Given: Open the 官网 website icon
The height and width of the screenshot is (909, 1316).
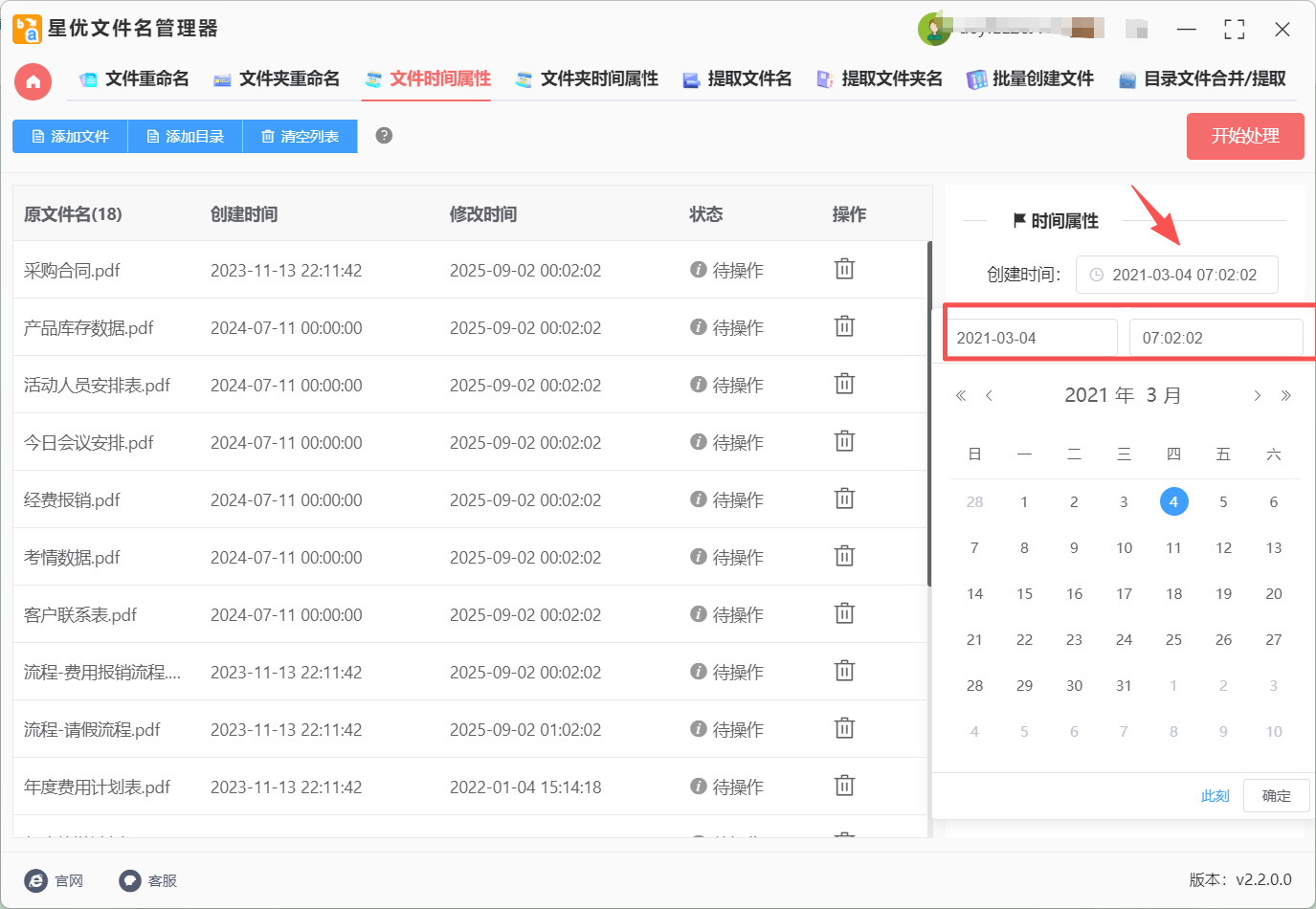Looking at the screenshot, I should (x=36, y=880).
